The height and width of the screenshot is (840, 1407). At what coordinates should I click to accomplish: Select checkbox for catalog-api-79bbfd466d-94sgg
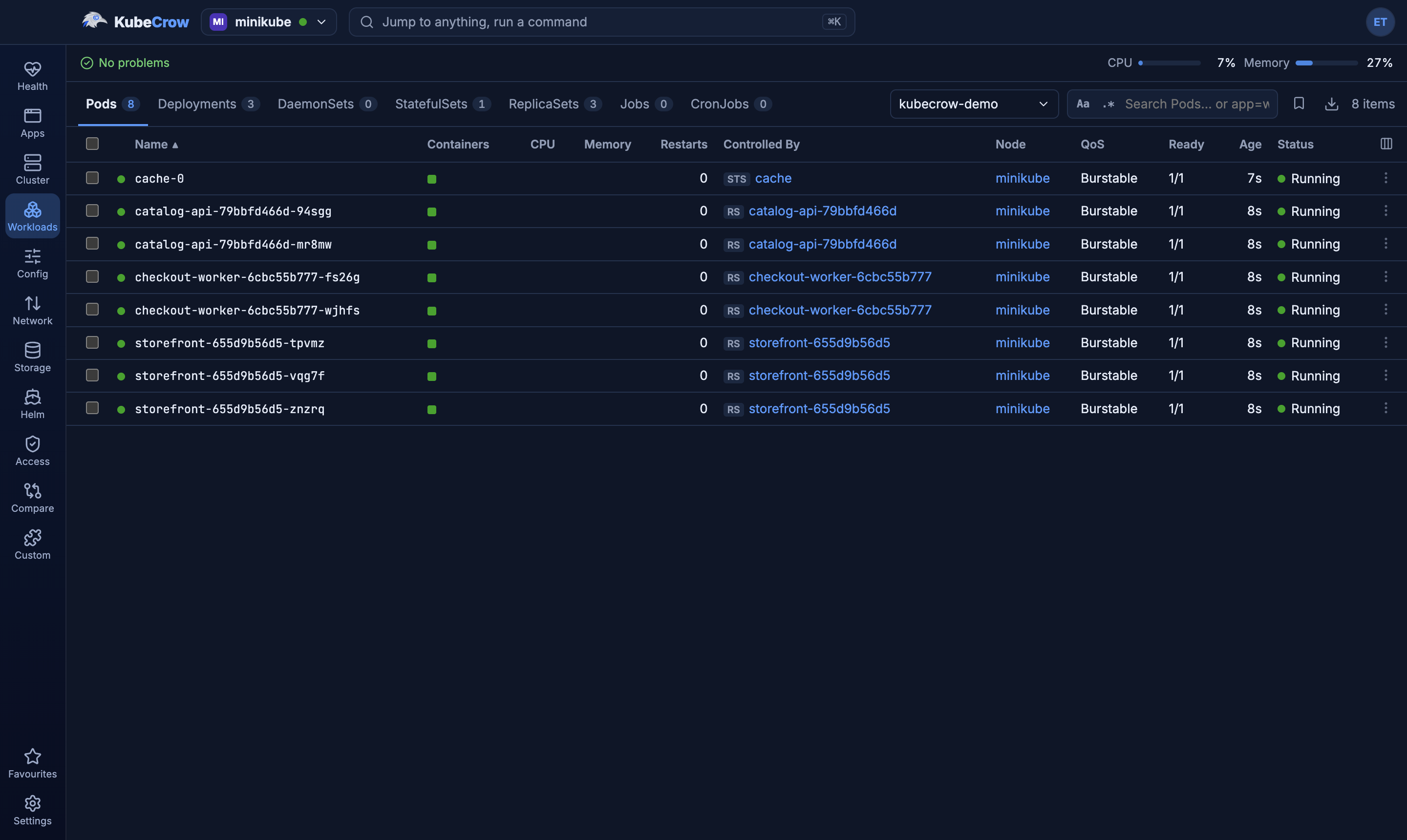click(x=92, y=210)
